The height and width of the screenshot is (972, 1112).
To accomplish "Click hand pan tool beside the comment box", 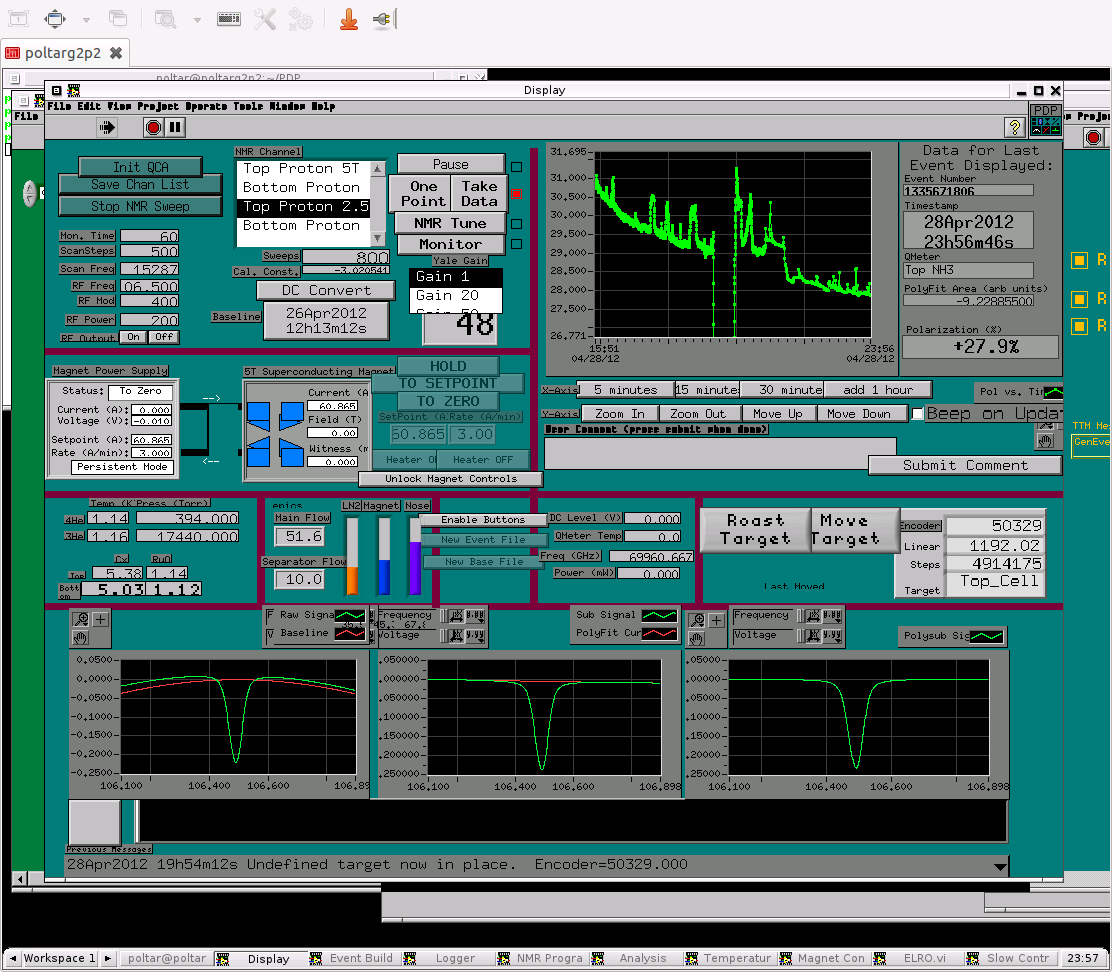I will tap(1045, 441).
